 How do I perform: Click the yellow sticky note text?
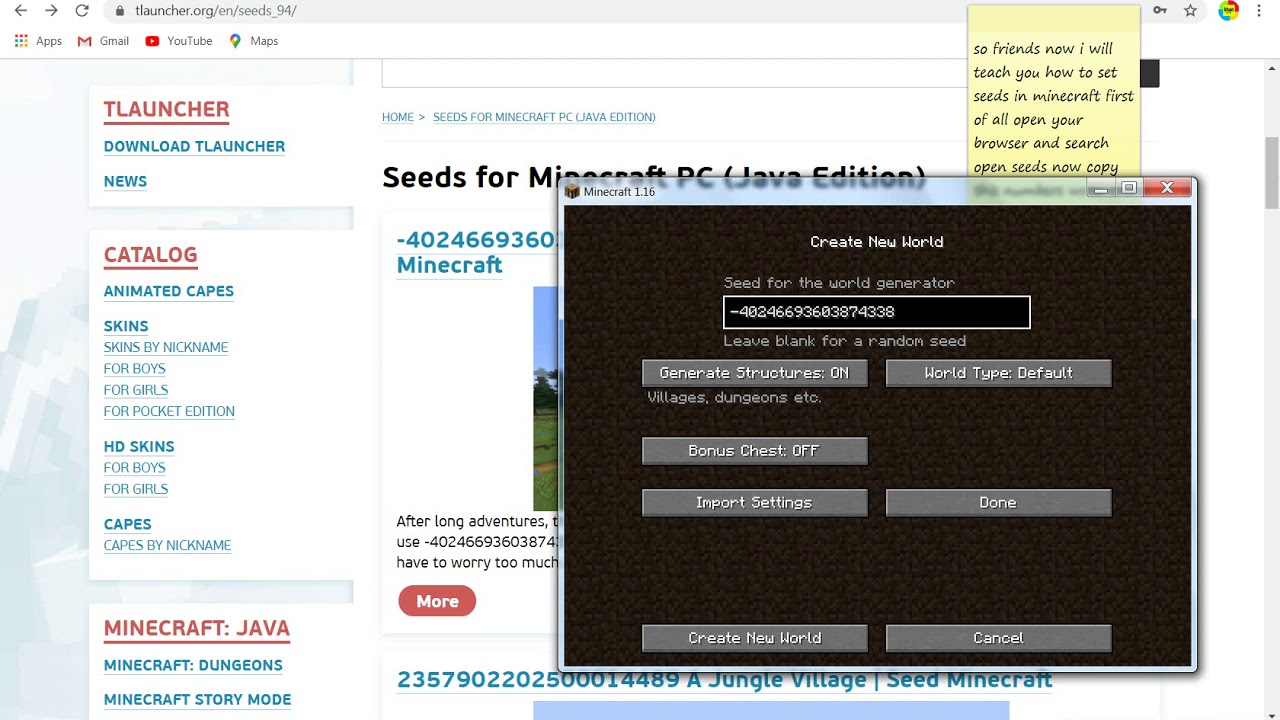1054,107
